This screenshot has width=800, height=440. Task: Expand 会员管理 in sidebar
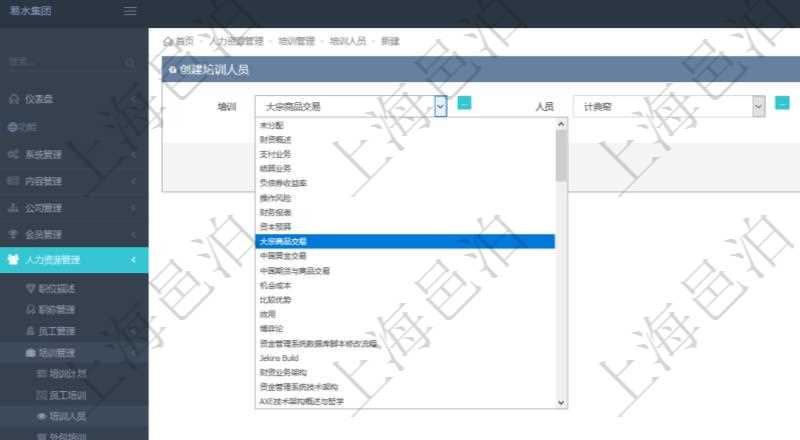tap(74, 234)
